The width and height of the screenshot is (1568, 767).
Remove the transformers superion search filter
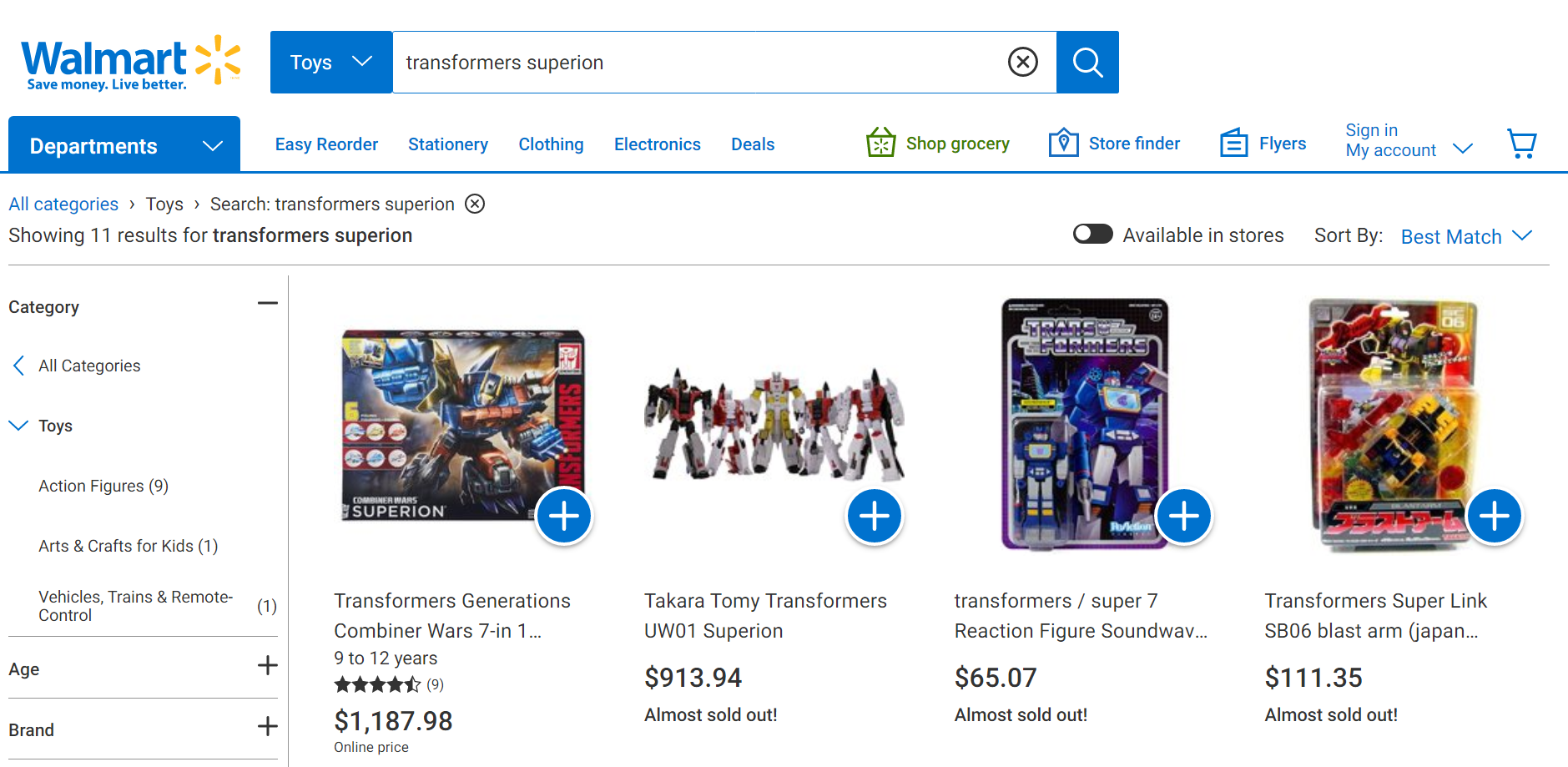tap(475, 204)
